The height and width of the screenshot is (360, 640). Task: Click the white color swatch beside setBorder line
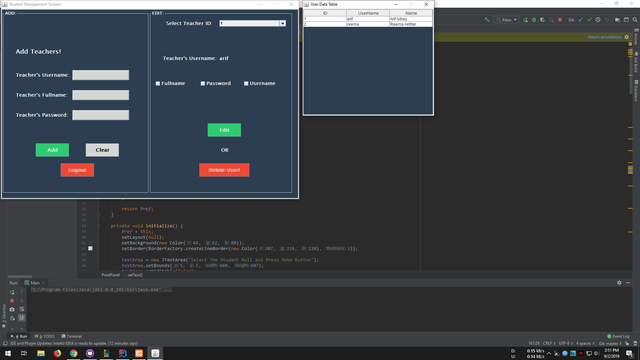tap(90, 248)
